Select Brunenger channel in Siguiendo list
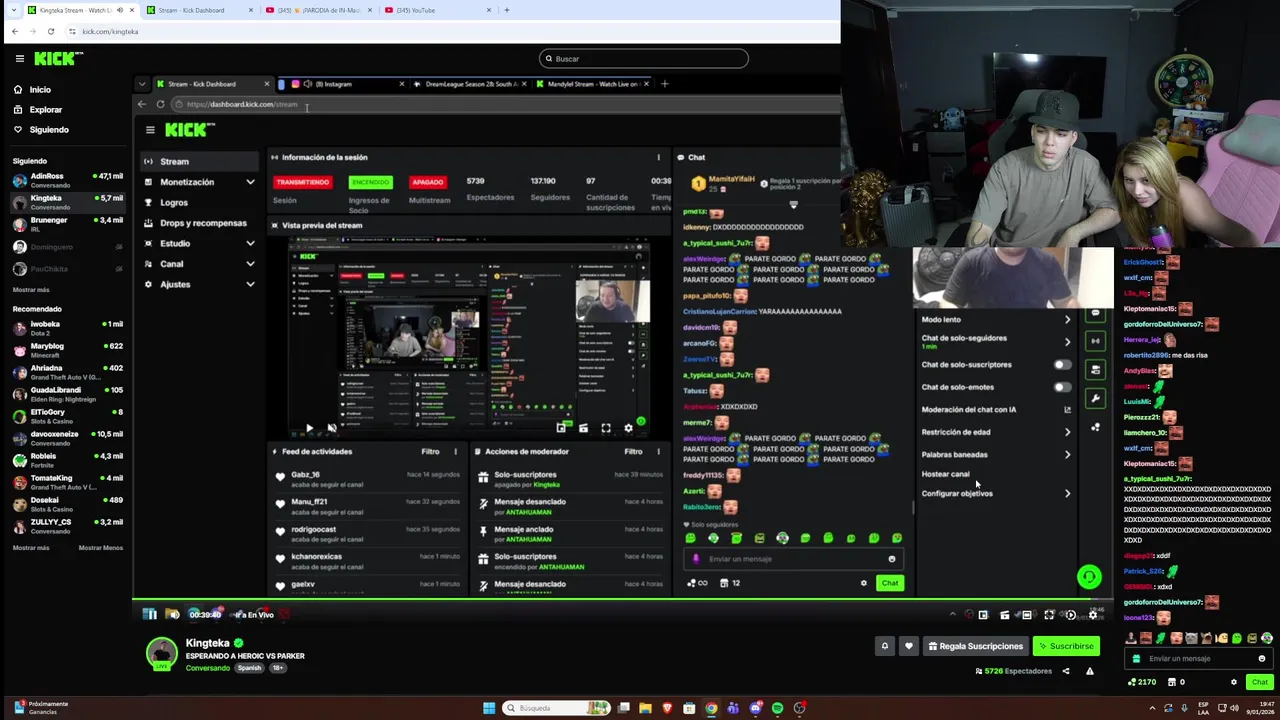 click(x=67, y=224)
